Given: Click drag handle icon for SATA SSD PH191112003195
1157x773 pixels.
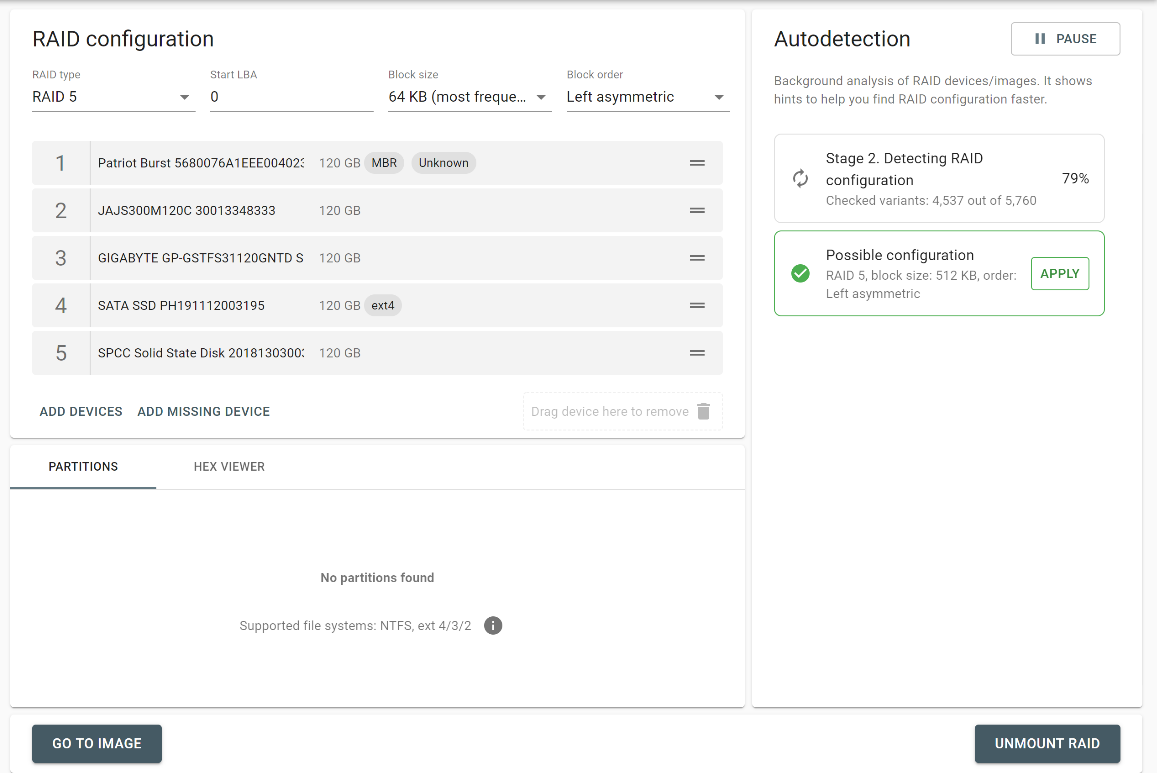Looking at the screenshot, I should pos(697,305).
